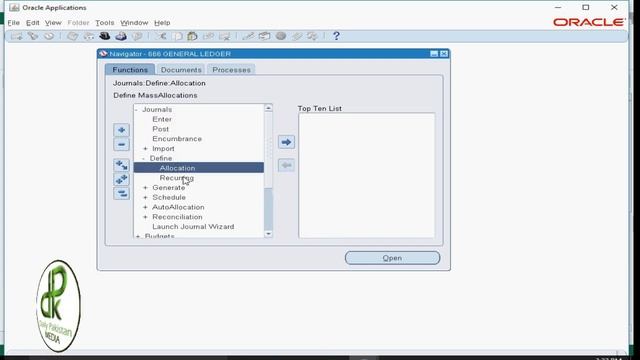Click the New record toolbar icon

(17, 36)
